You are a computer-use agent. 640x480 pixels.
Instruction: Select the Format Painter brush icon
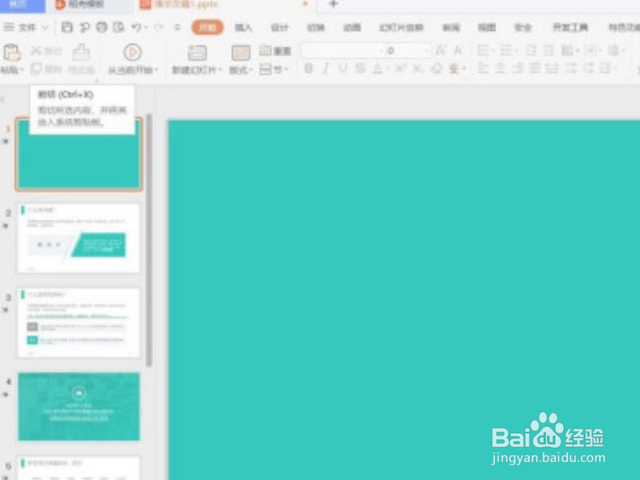click(x=81, y=52)
